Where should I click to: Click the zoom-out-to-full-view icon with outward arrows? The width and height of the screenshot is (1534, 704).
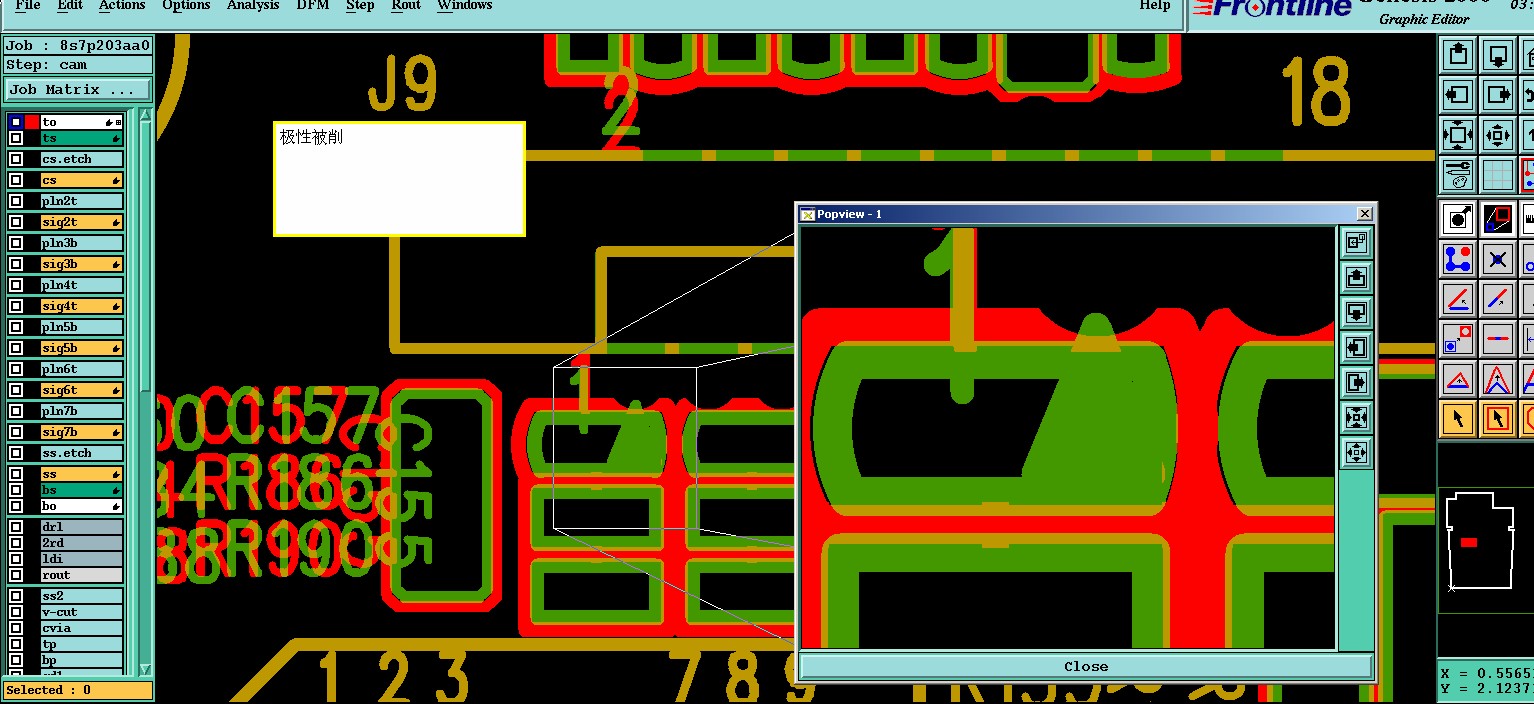[1458, 135]
